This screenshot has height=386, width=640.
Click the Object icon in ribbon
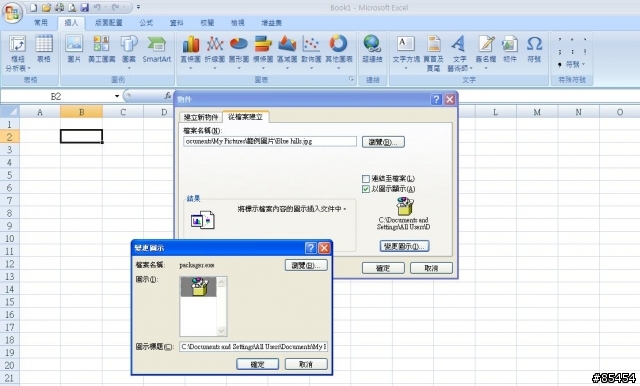tap(510, 49)
